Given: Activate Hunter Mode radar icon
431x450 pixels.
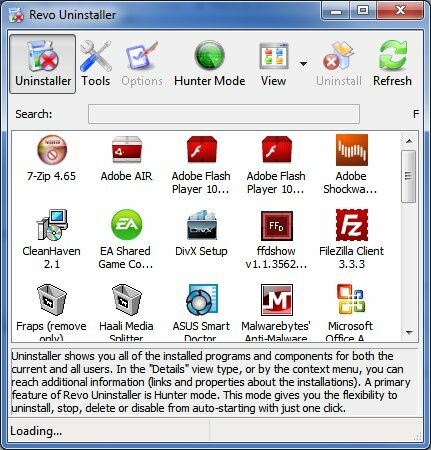Looking at the screenshot, I should click(x=210, y=55).
